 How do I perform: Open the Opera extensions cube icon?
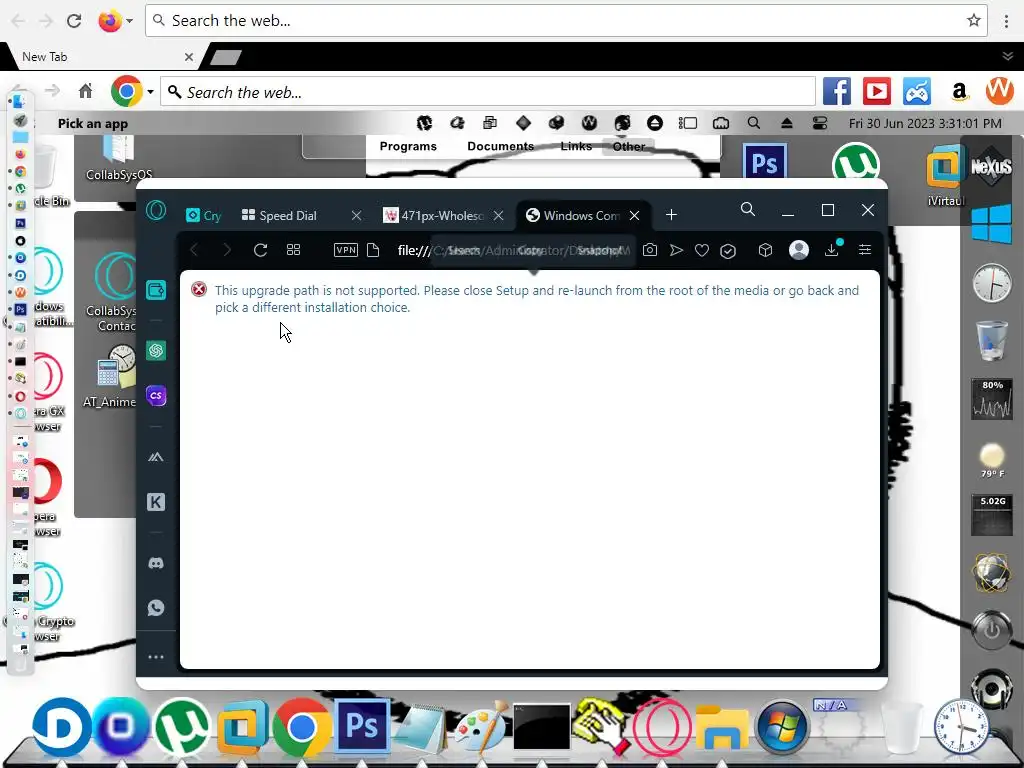(765, 250)
